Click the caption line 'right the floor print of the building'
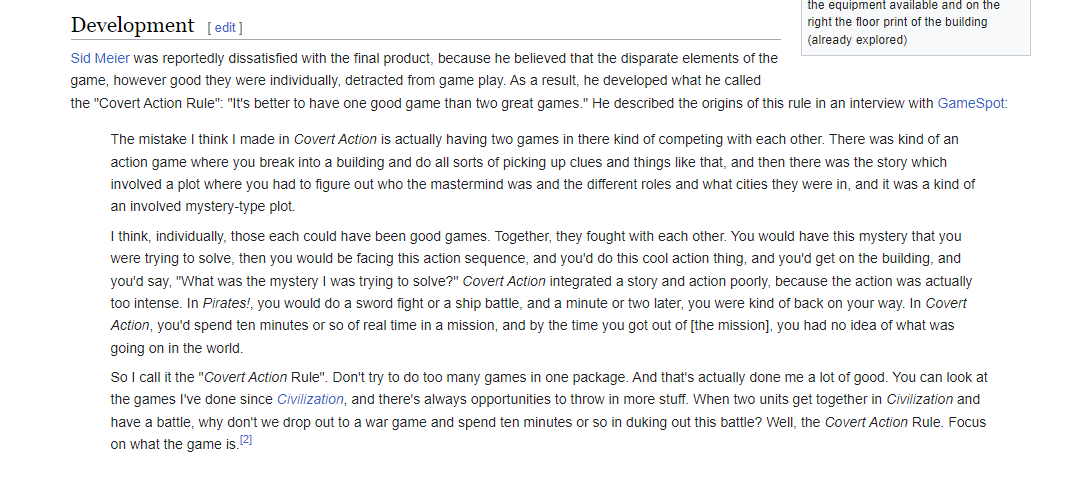The width and height of the screenshot is (1066, 479). (897, 22)
